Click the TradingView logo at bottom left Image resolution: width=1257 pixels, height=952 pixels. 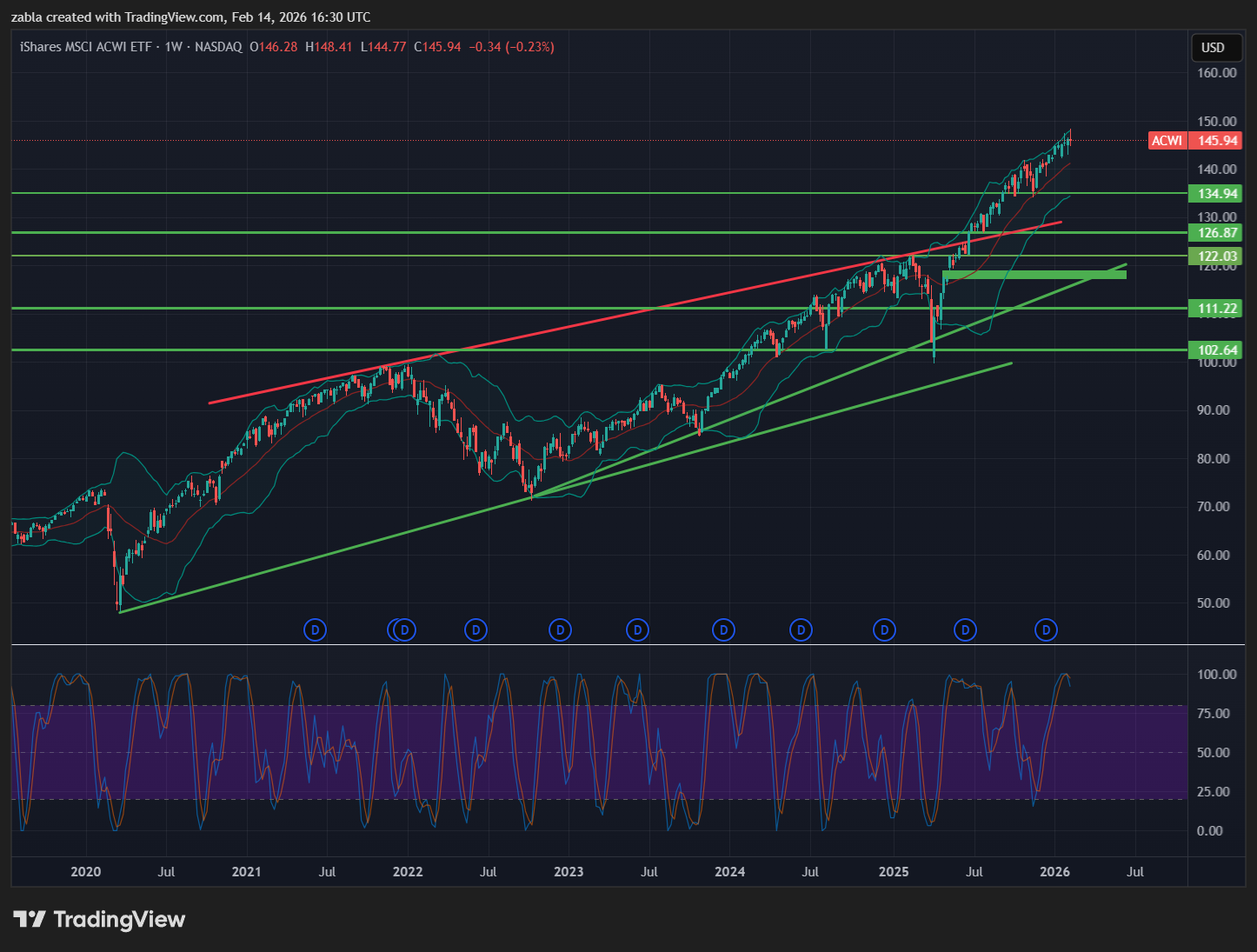click(x=99, y=919)
